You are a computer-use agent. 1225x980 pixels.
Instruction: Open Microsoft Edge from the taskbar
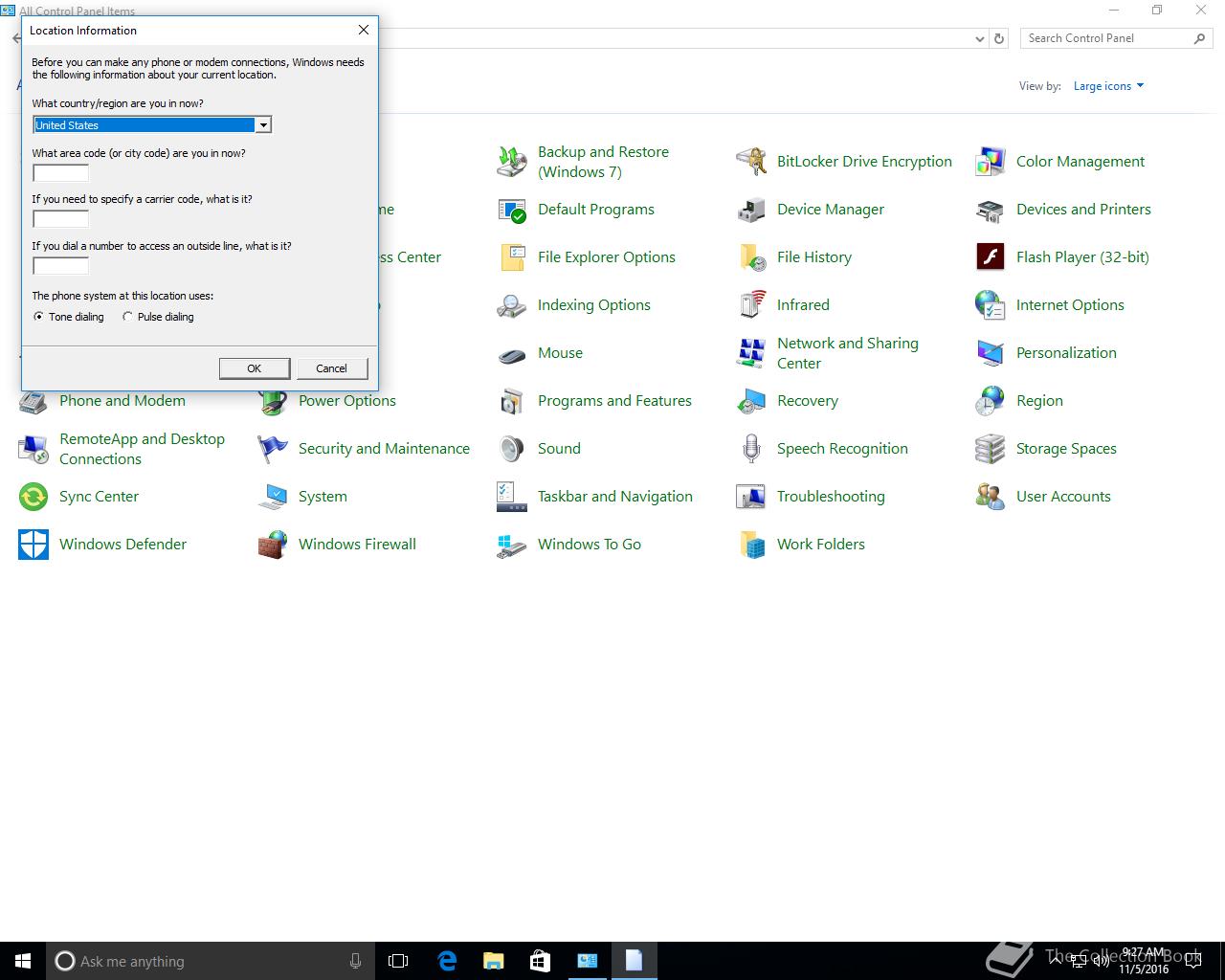point(447,961)
